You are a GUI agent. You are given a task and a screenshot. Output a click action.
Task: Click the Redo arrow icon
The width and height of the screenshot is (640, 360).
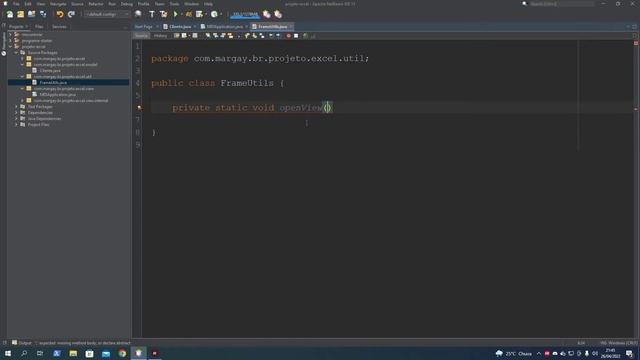pos(71,14)
